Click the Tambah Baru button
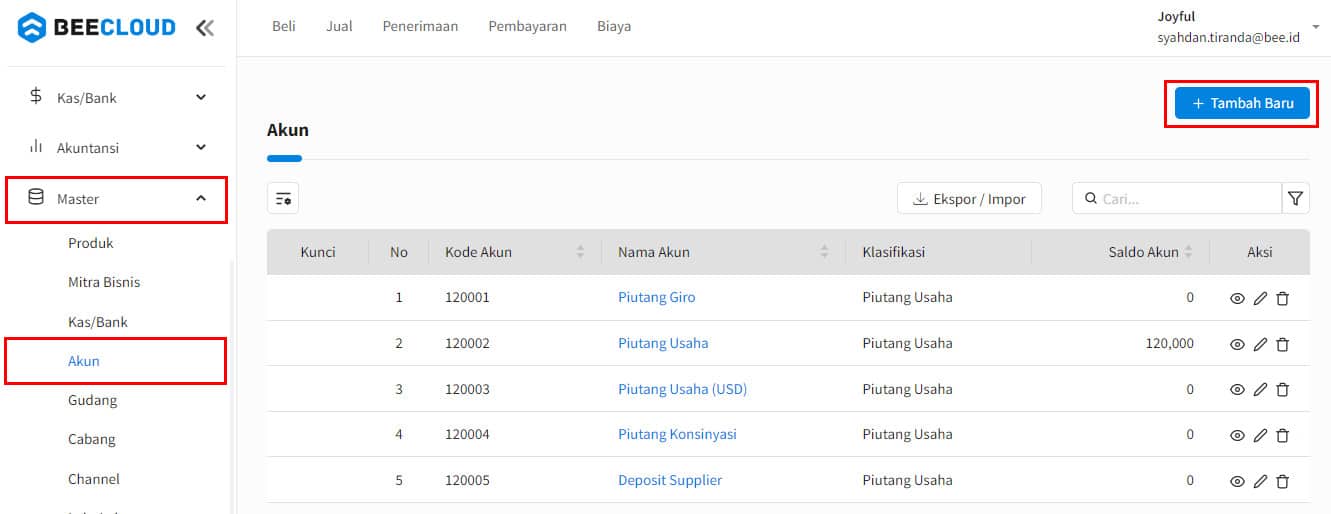The image size is (1331, 514). click(x=1242, y=103)
